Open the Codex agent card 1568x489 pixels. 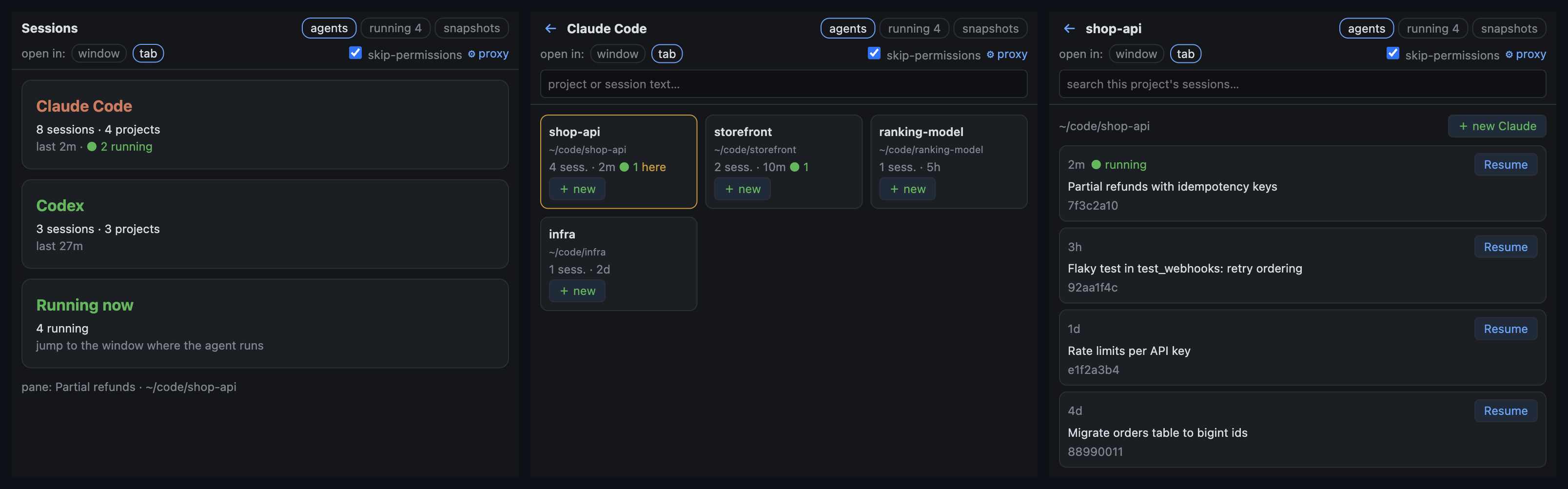(265, 224)
